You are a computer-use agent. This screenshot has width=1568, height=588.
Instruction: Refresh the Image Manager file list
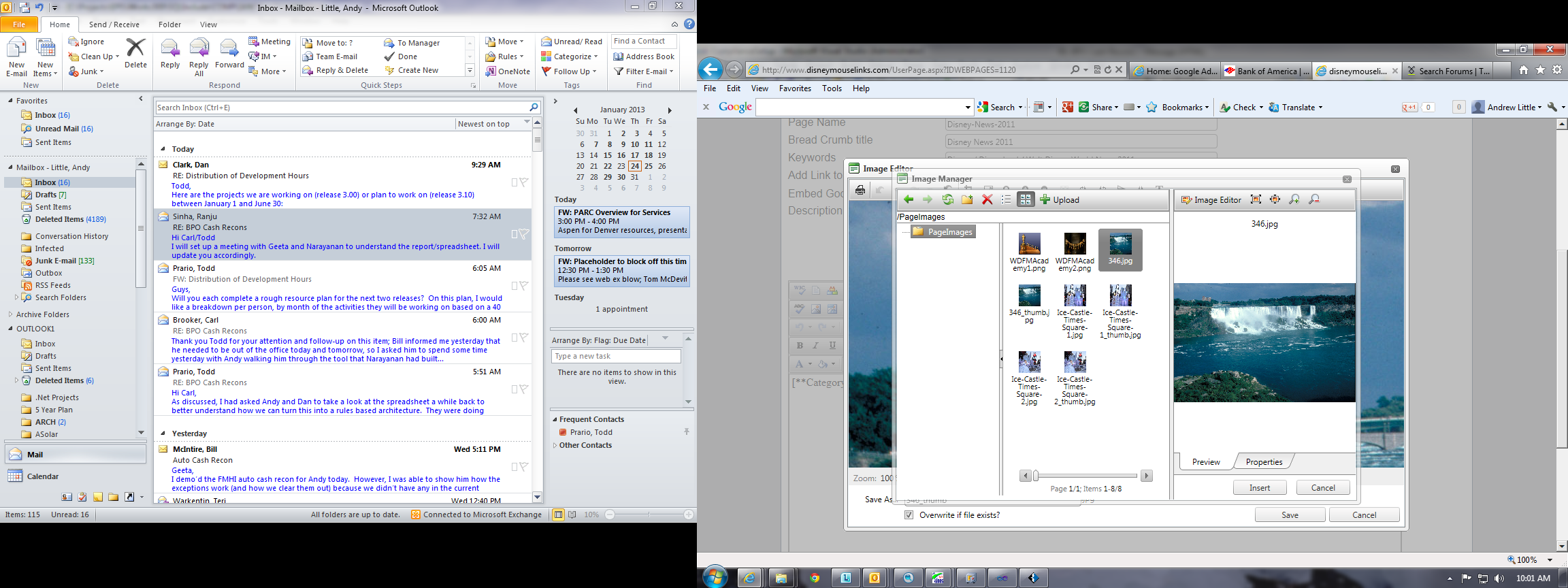click(x=947, y=199)
